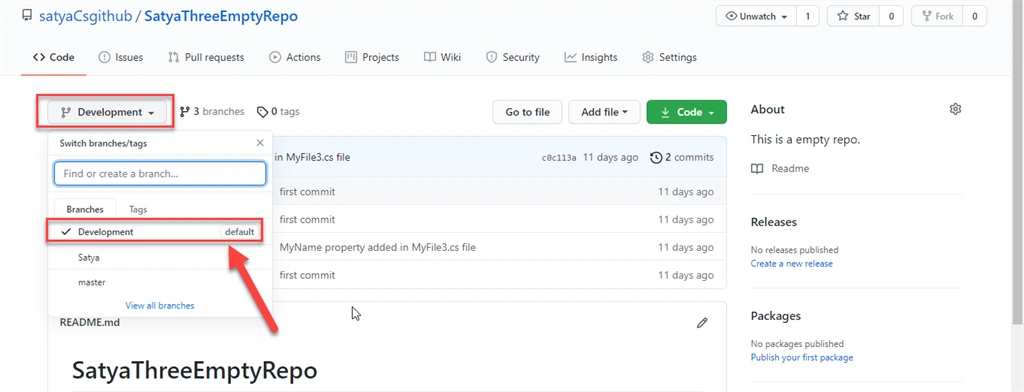The height and width of the screenshot is (392, 1024).
Task: Click Create a new release link
Action: 792,264
